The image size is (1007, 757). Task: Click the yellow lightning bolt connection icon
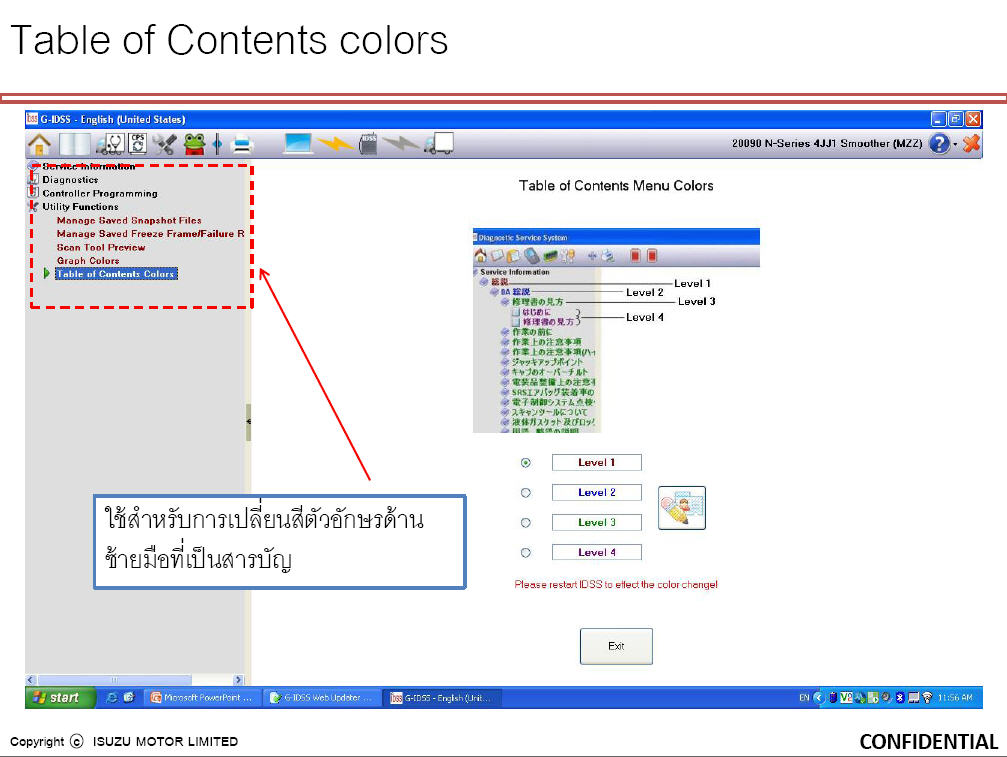click(335, 144)
